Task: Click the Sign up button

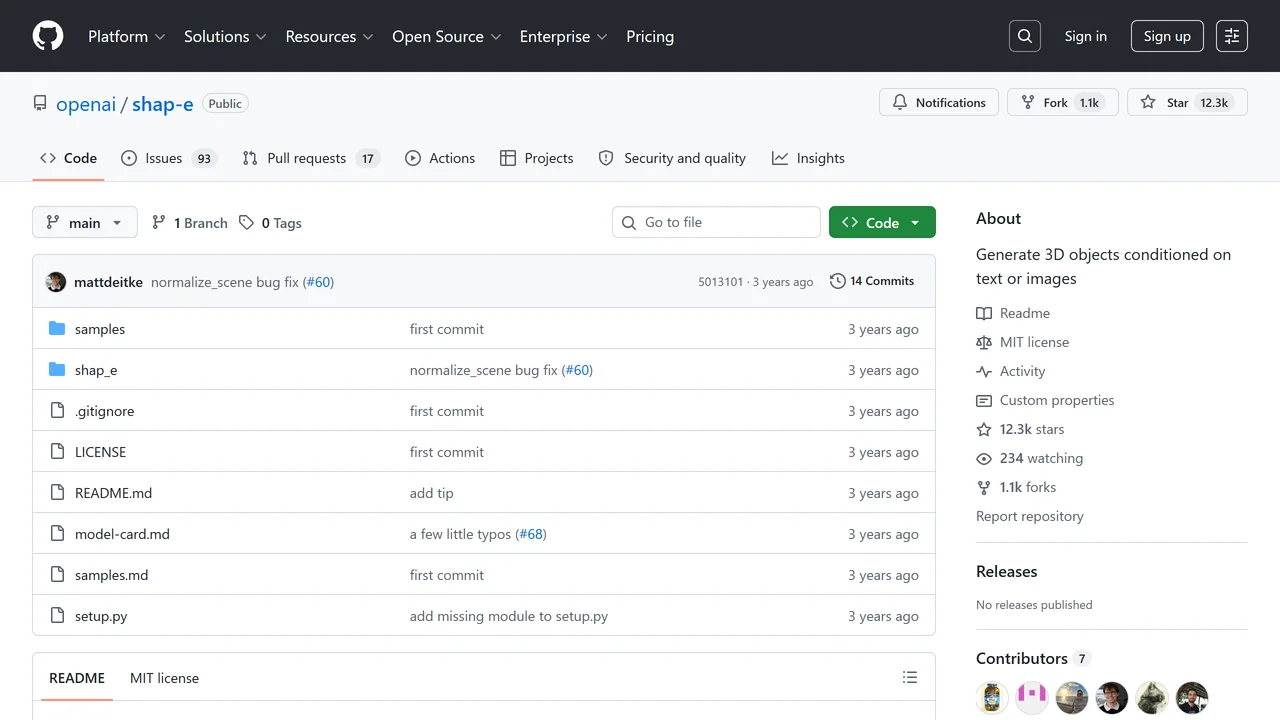Action: pos(1167,36)
